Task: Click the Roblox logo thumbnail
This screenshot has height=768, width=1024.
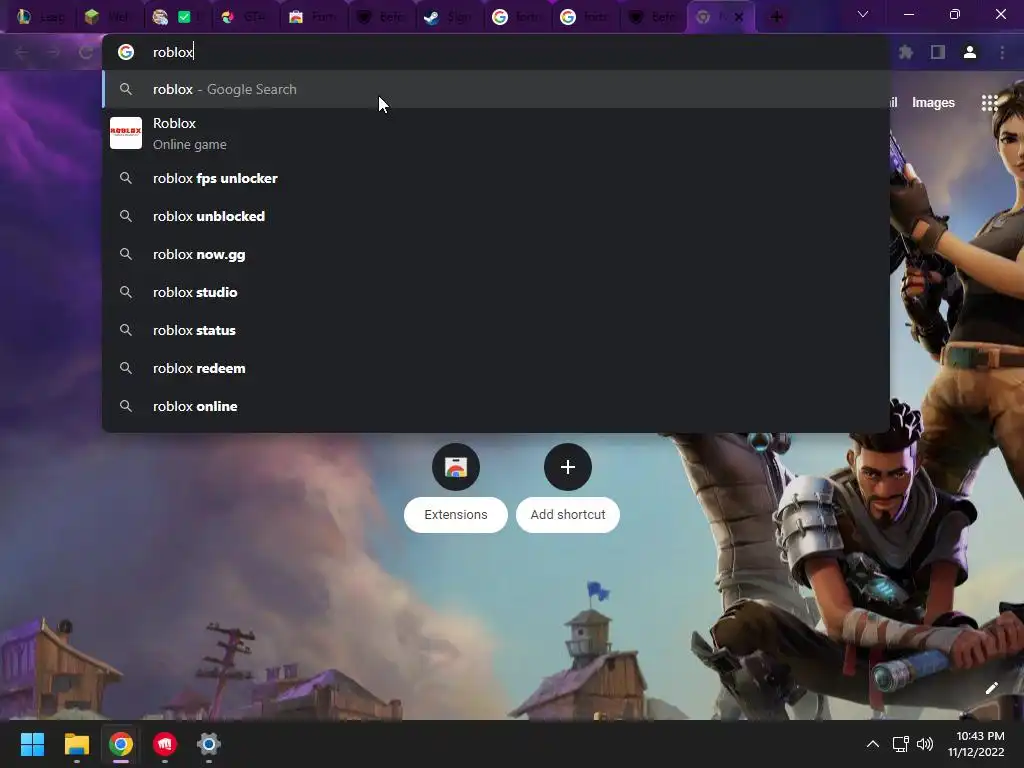Action: (126, 133)
